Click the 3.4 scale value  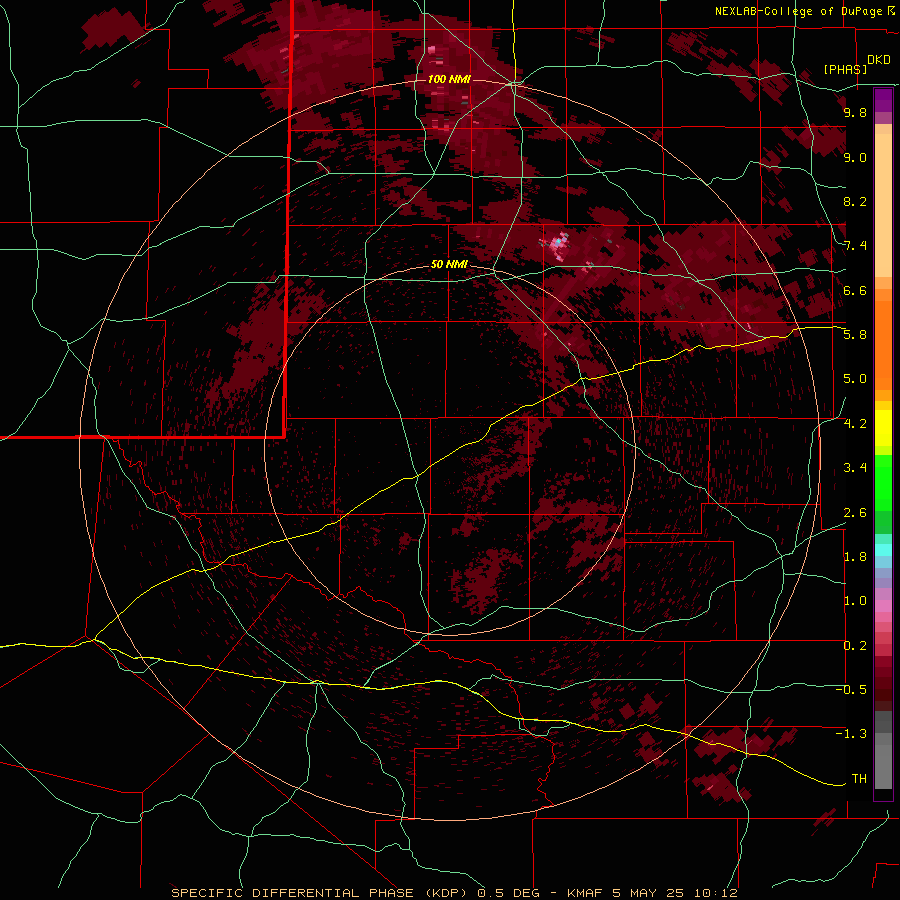click(855, 468)
